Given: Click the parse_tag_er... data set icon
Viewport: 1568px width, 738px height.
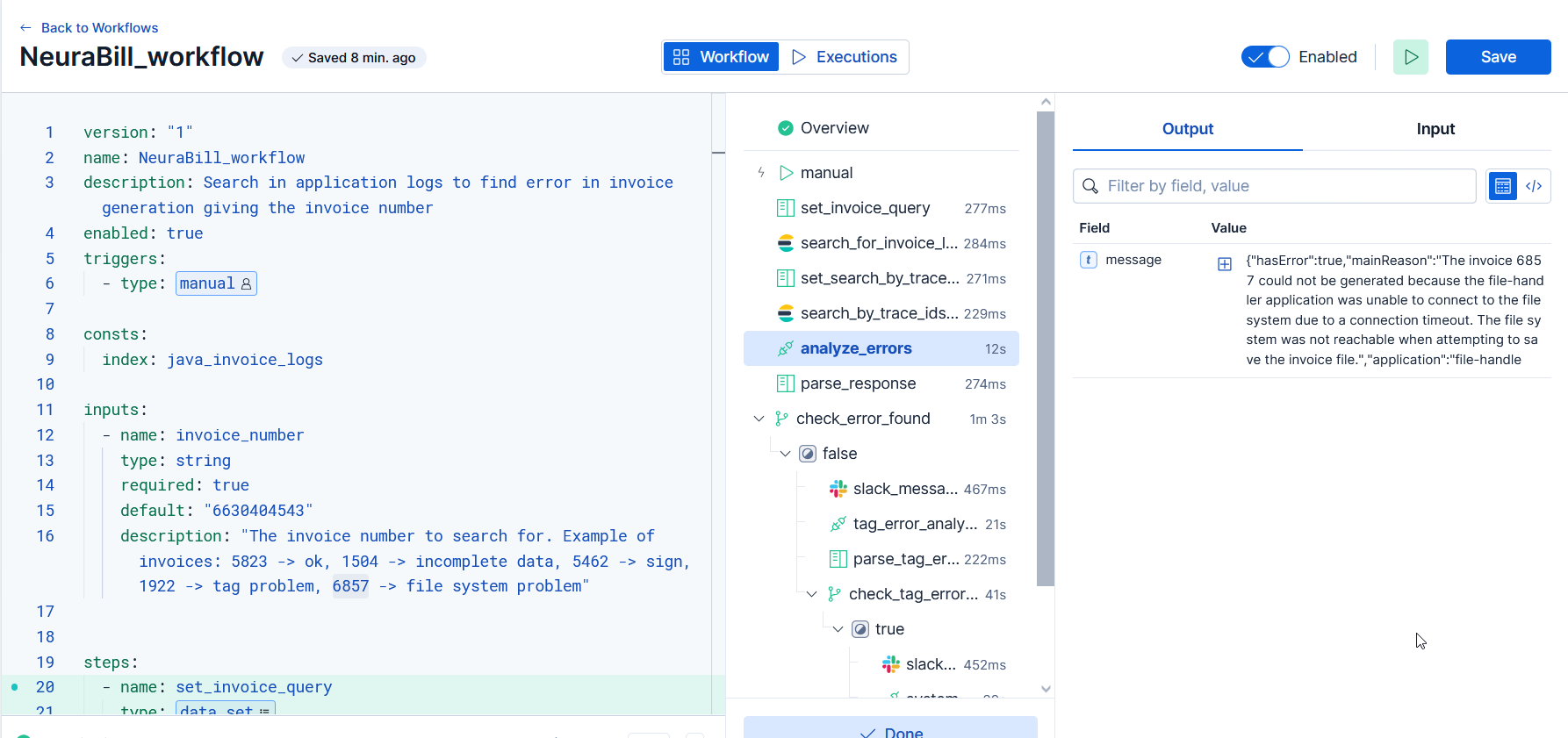Looking at the screenshot, I should 838,559.
